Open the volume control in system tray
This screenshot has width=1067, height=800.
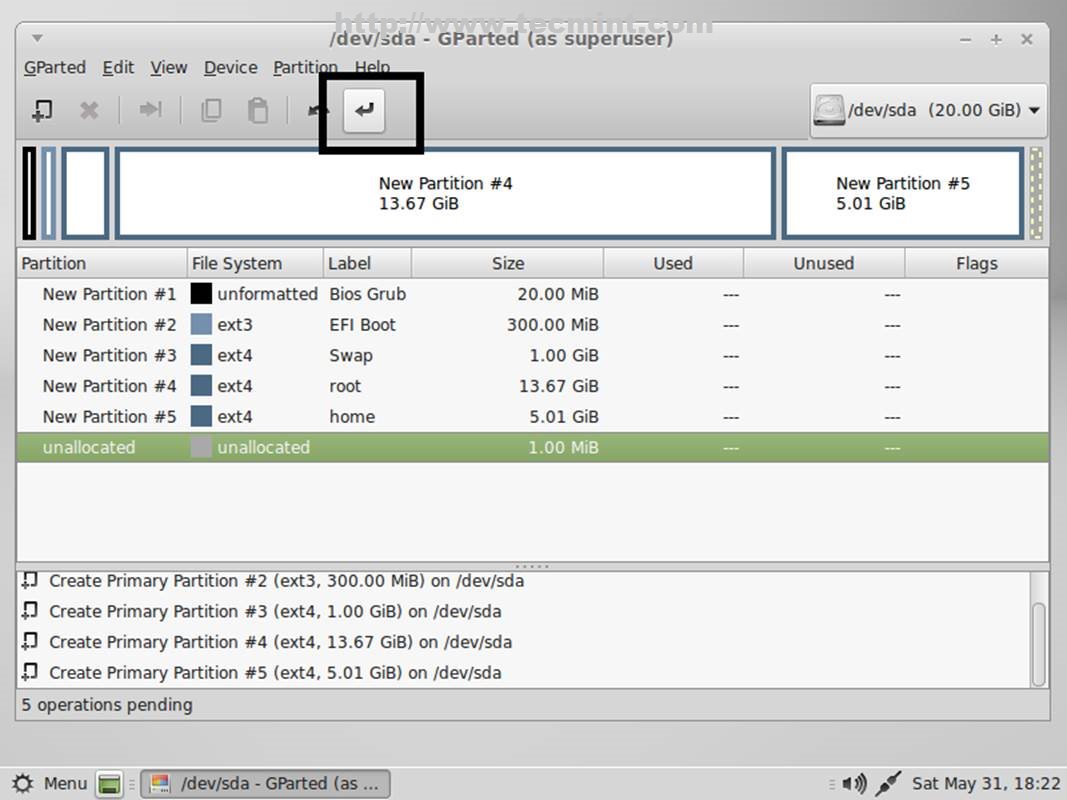[853, 783]
